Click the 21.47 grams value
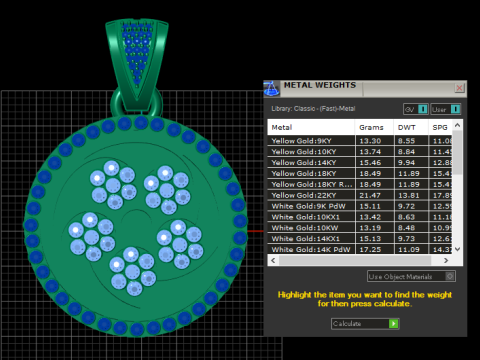The image size is (480, 360). [x=370, y=195]
